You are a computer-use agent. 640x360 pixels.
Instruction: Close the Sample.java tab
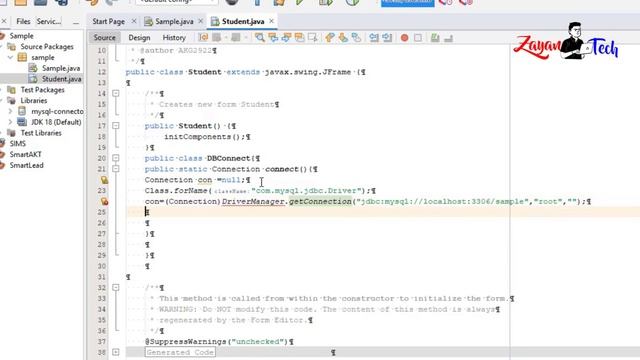(x=200, y=21)
